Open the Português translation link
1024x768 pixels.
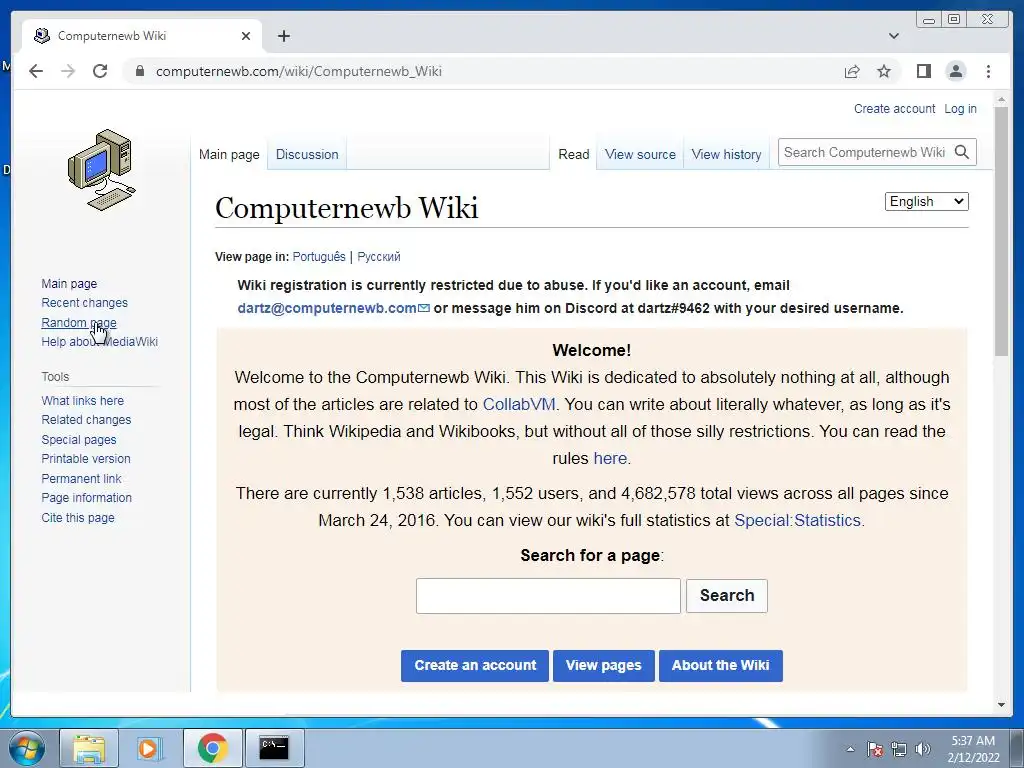(319, 257)
